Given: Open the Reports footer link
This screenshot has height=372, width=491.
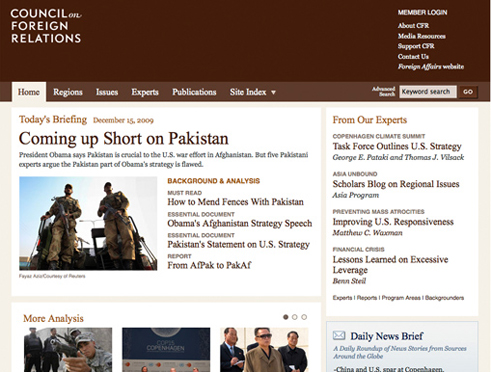Looking at the screenshot, I should (367, 298).
